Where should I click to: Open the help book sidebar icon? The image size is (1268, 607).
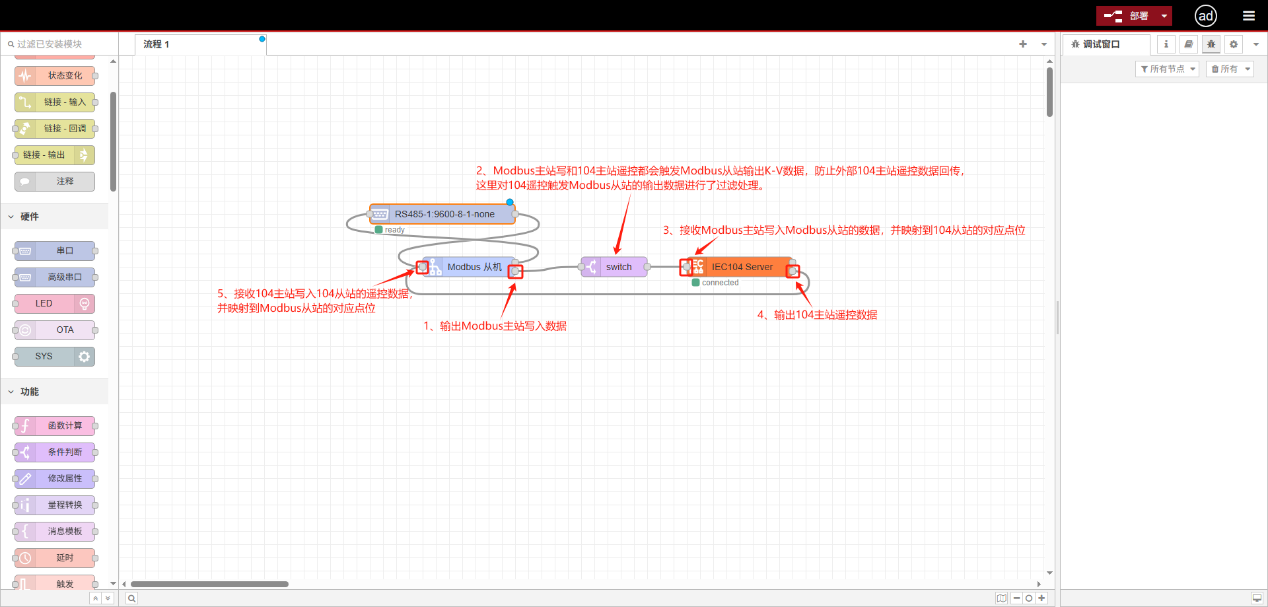tap(1188, 44)
